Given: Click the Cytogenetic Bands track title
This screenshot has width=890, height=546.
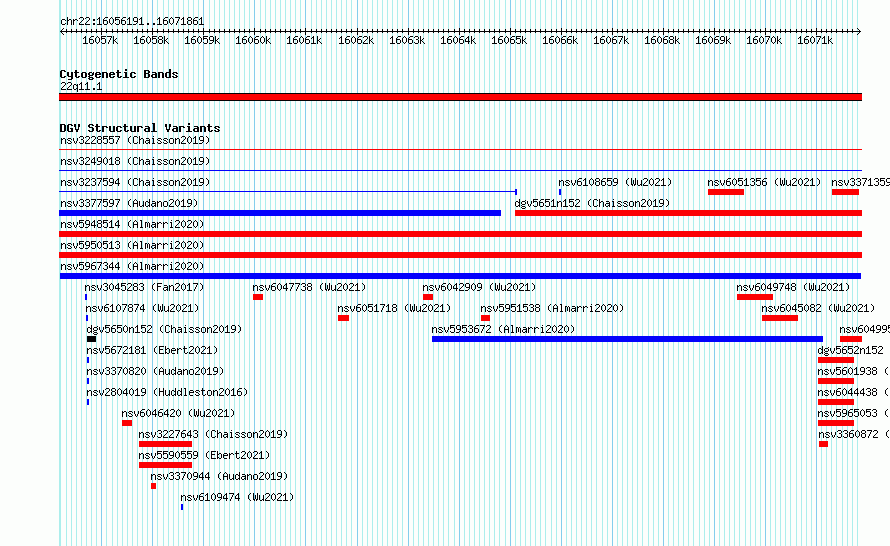Looking at the screenshot, I should (119, 74).
